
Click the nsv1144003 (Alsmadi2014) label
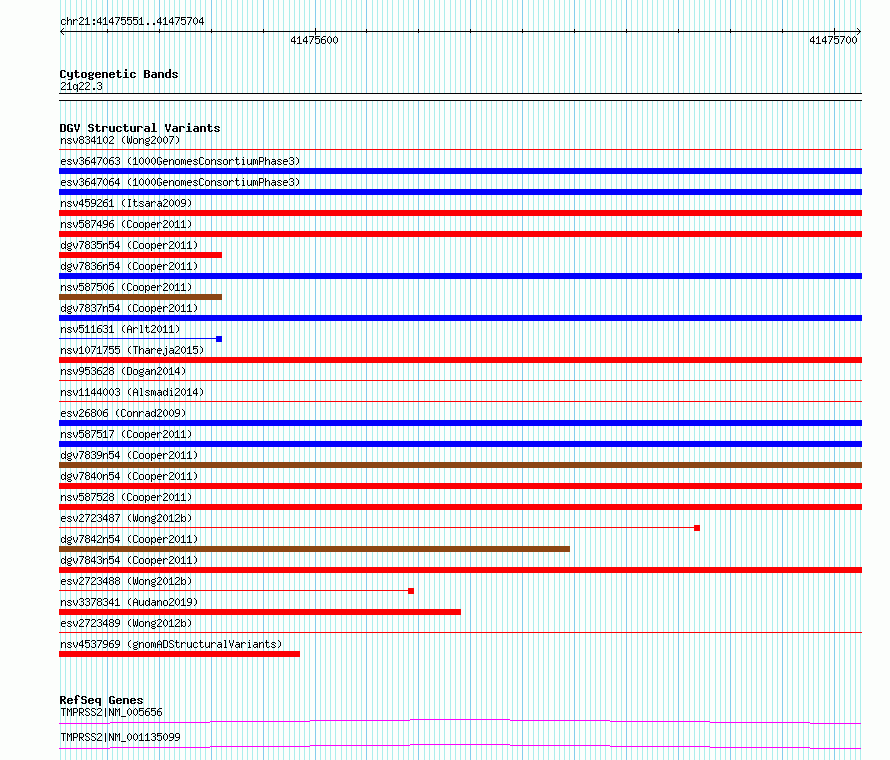click(x=132, y=392)
